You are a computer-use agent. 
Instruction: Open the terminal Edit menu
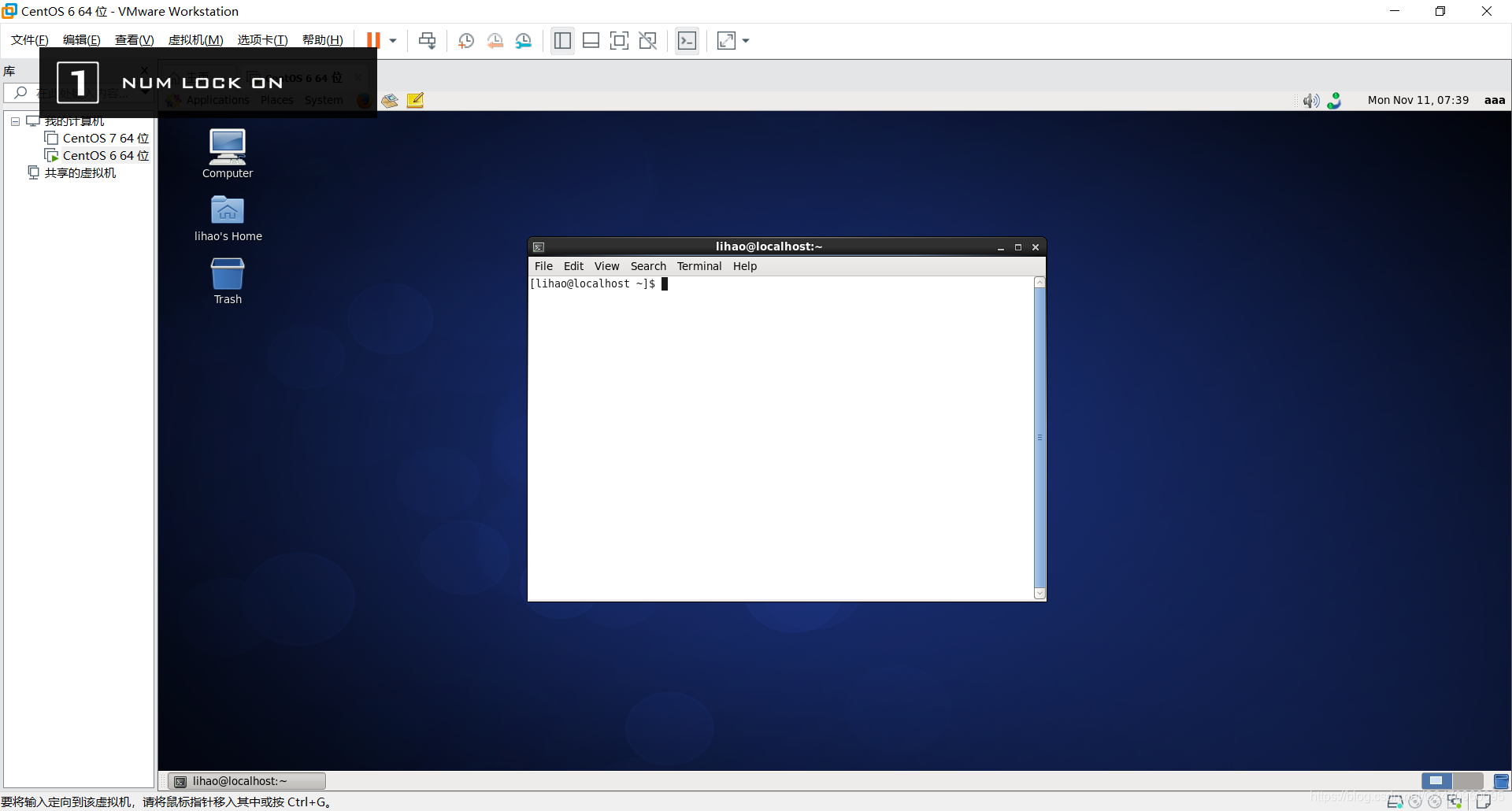[573, 266]
